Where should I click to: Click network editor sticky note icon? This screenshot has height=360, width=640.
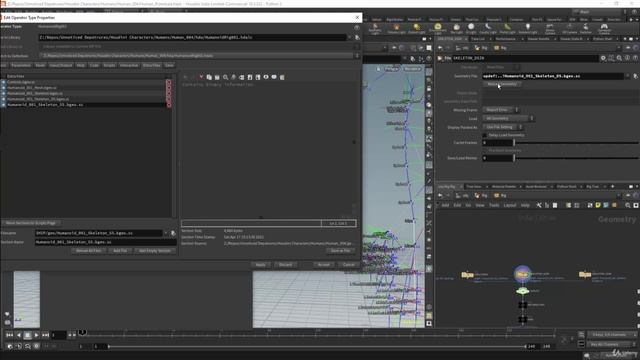click(x=598, y=205)
